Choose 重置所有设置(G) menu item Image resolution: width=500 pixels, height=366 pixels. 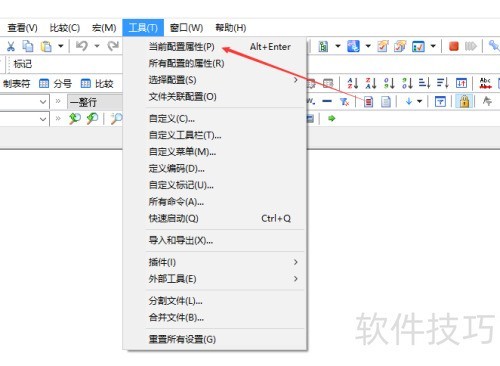click(x=215, y=339)
